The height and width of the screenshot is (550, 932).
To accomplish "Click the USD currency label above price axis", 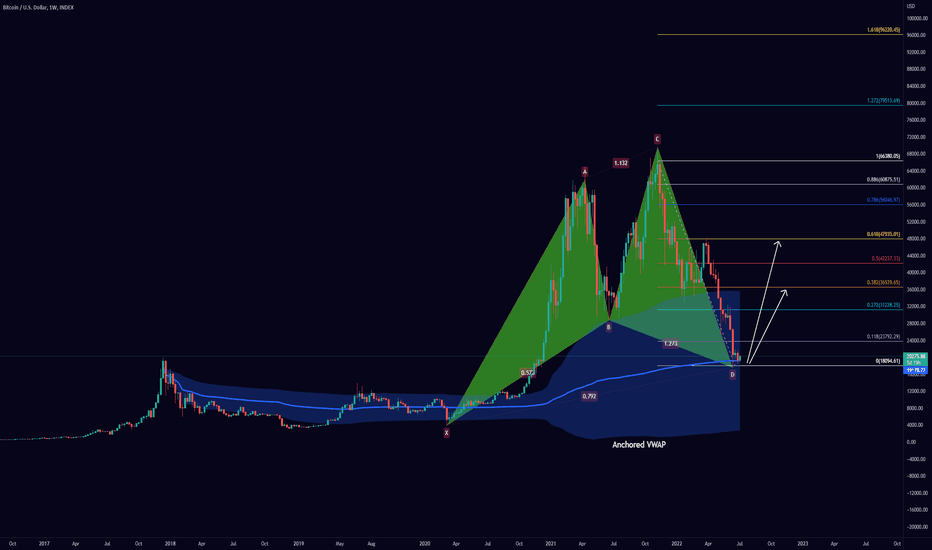I will click(911, 7).
